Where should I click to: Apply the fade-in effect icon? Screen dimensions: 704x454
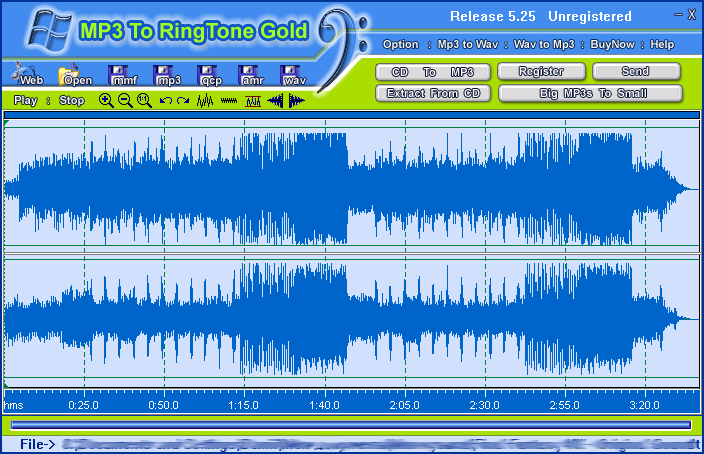coord(275,101)
